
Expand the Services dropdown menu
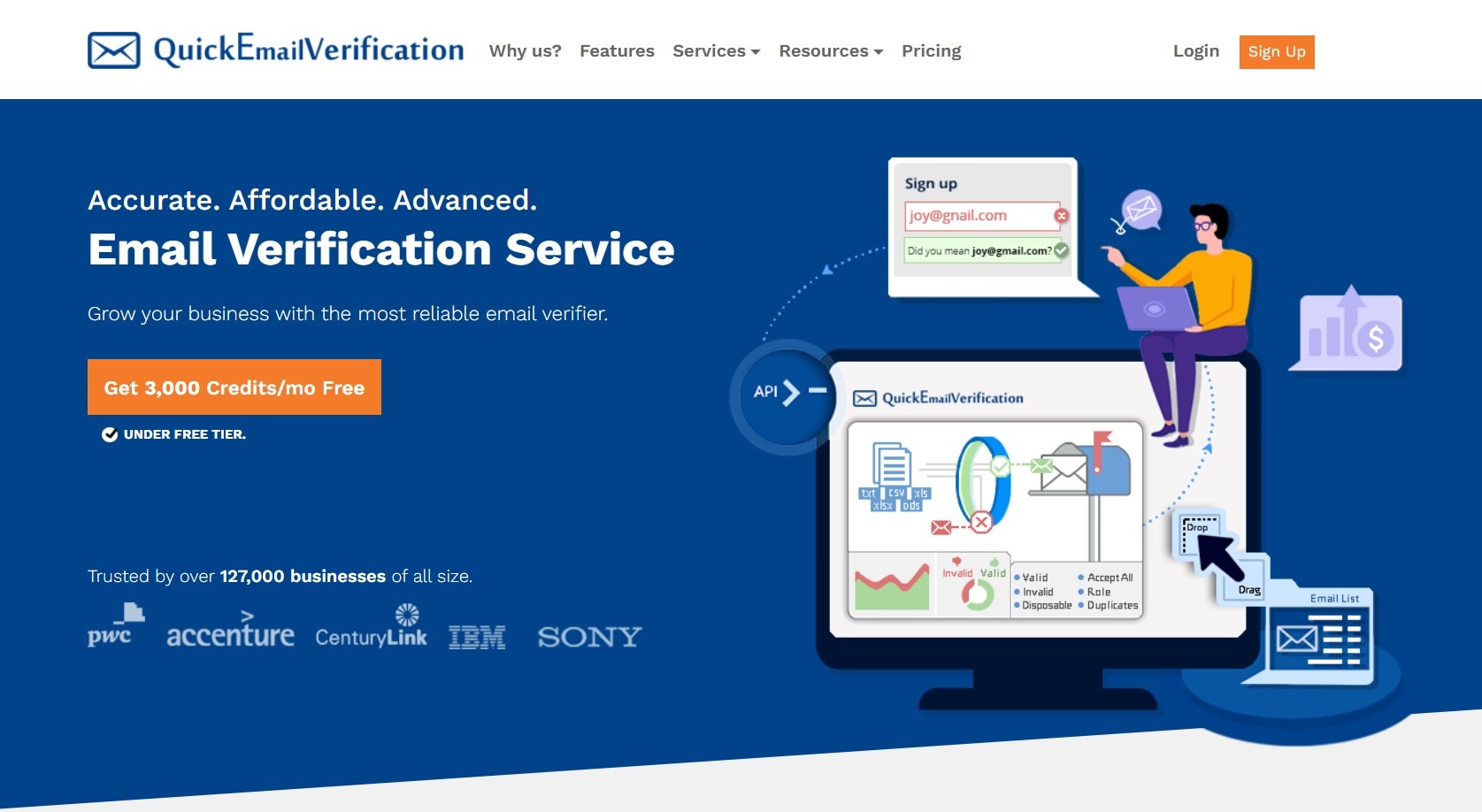[x=717, y=51]
